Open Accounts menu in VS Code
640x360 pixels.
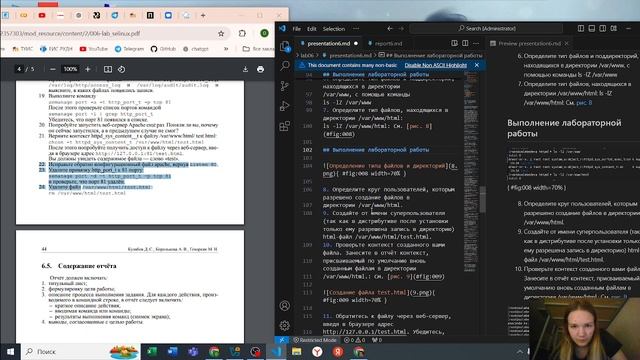[285, 306]
